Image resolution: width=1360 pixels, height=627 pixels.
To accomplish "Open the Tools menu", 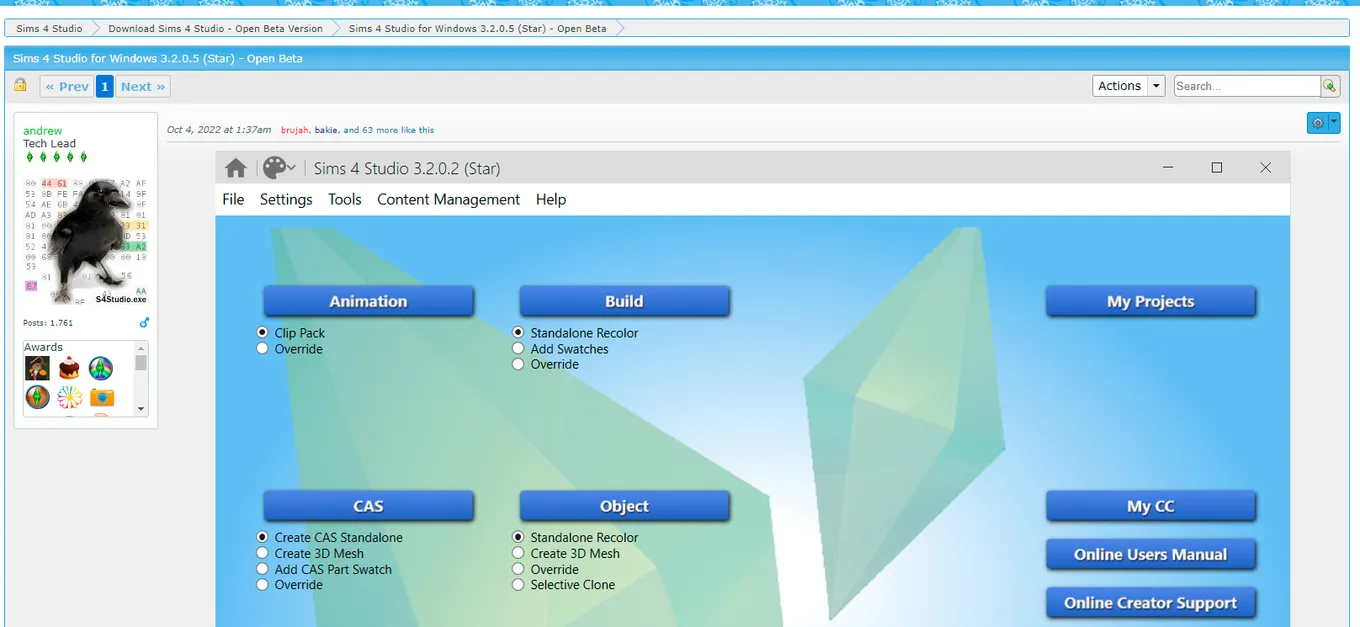I will pos(345,199).
